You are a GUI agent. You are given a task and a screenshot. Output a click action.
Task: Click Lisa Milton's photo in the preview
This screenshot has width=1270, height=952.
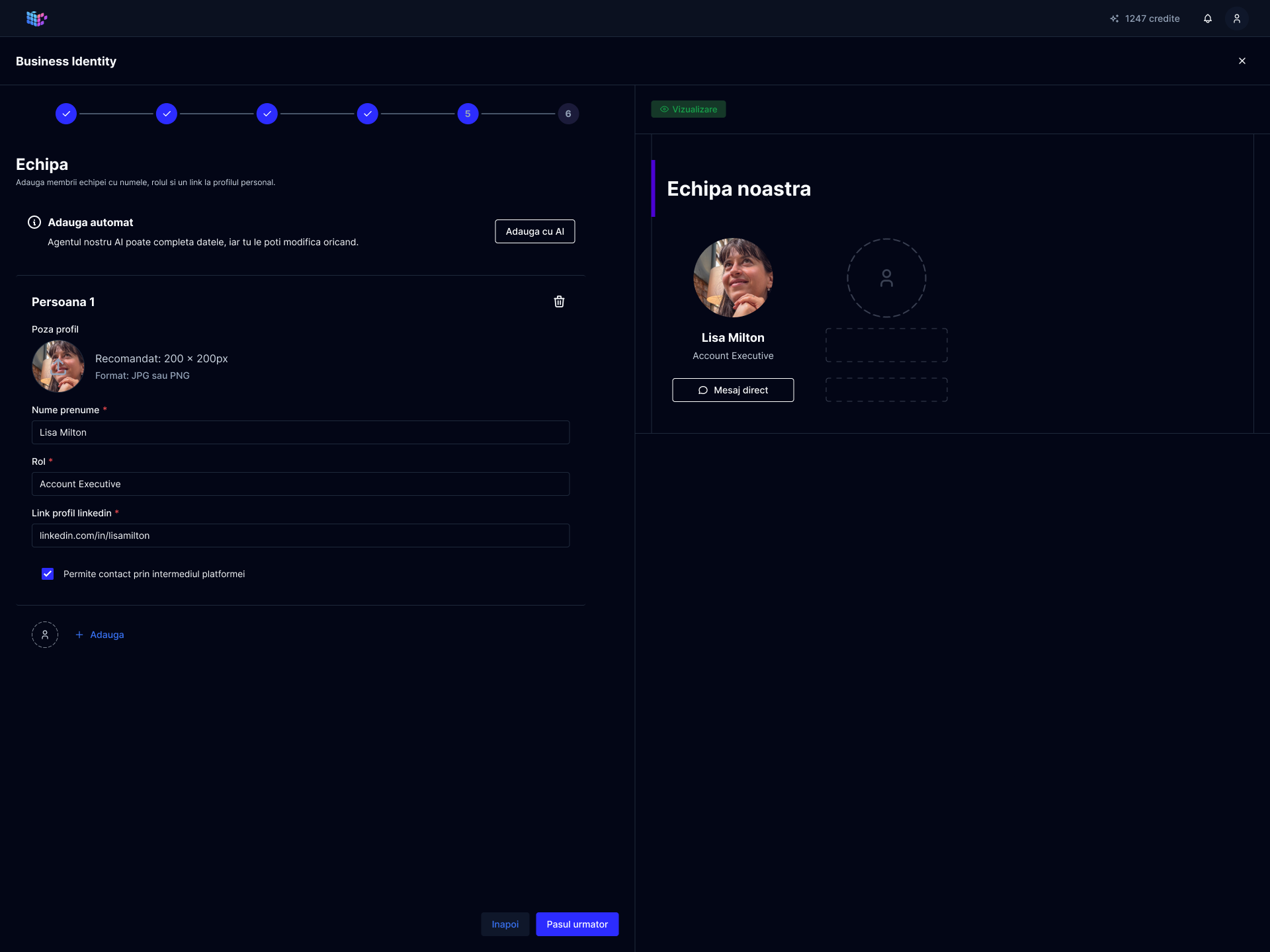pyautogui.click(x=733, y=278)
